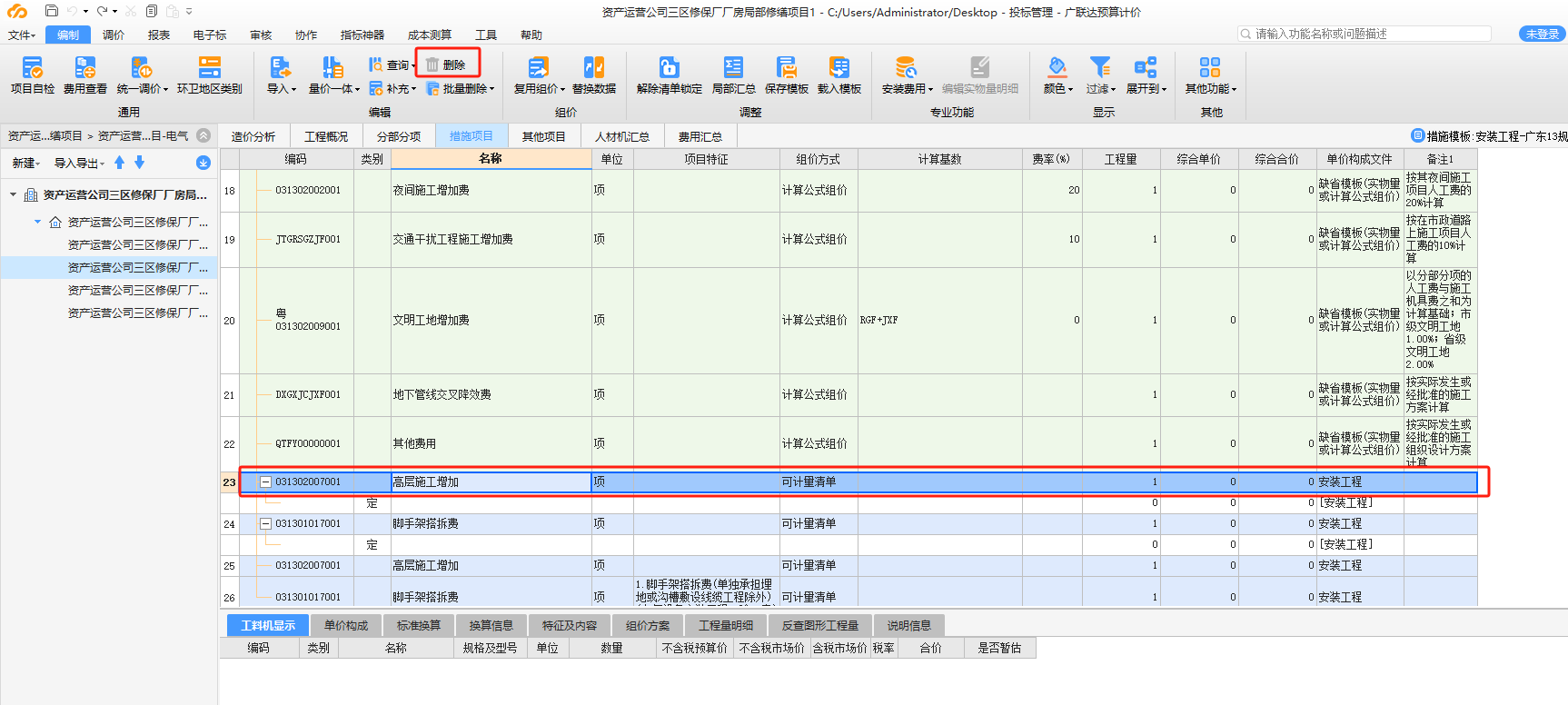Open the 文件 menu dropdown
The width and height of the screenshot is (1568, 705).
[22, 35]
